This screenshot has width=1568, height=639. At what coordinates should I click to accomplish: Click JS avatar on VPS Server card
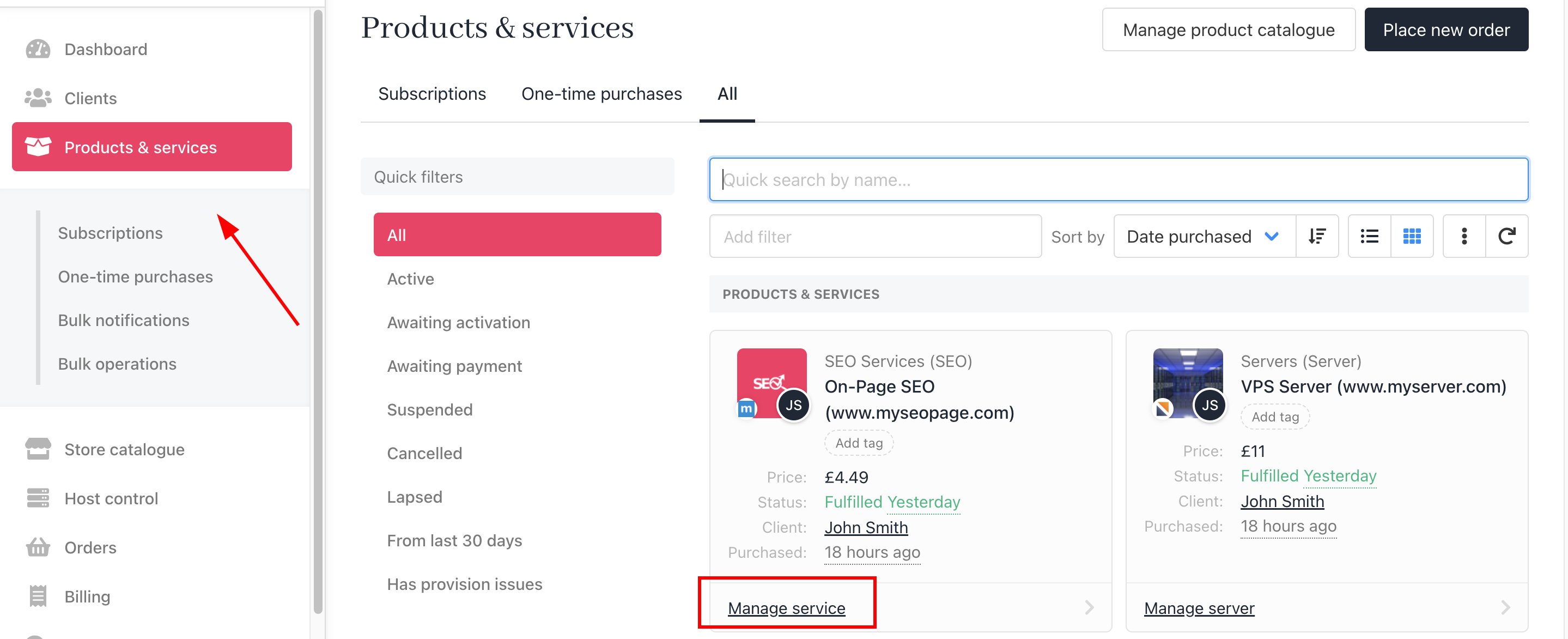[1210, 405]
